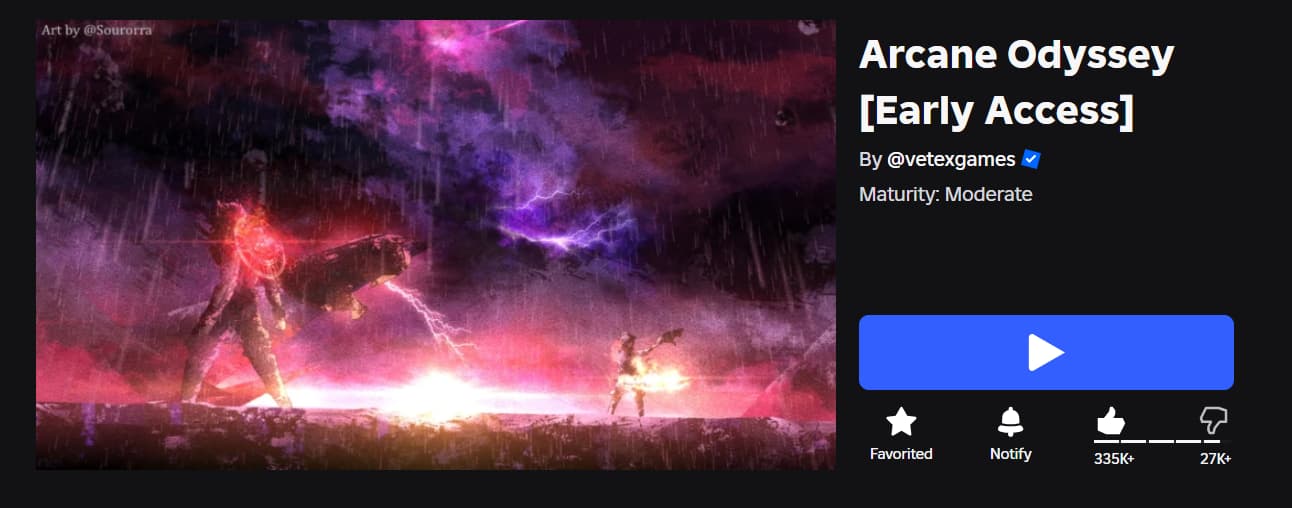Like the game with thumbs up icon

[1110, 421]
